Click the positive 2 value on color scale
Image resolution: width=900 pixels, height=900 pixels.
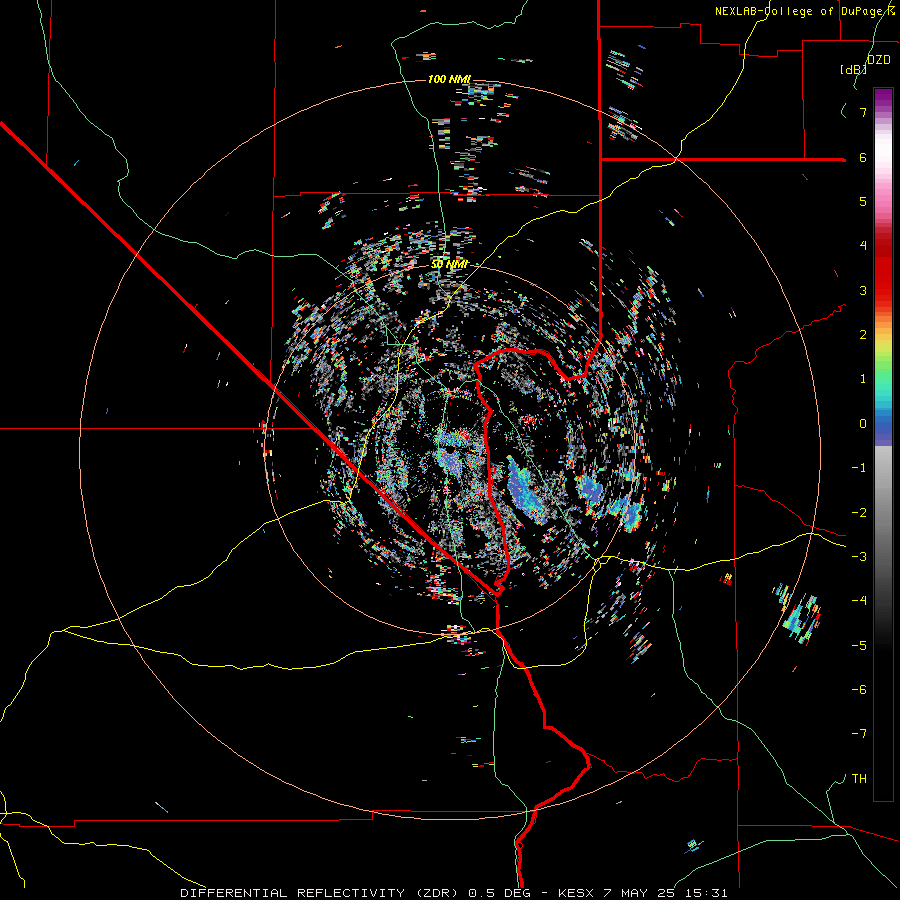pyautogui.click(x=863, y=335)
